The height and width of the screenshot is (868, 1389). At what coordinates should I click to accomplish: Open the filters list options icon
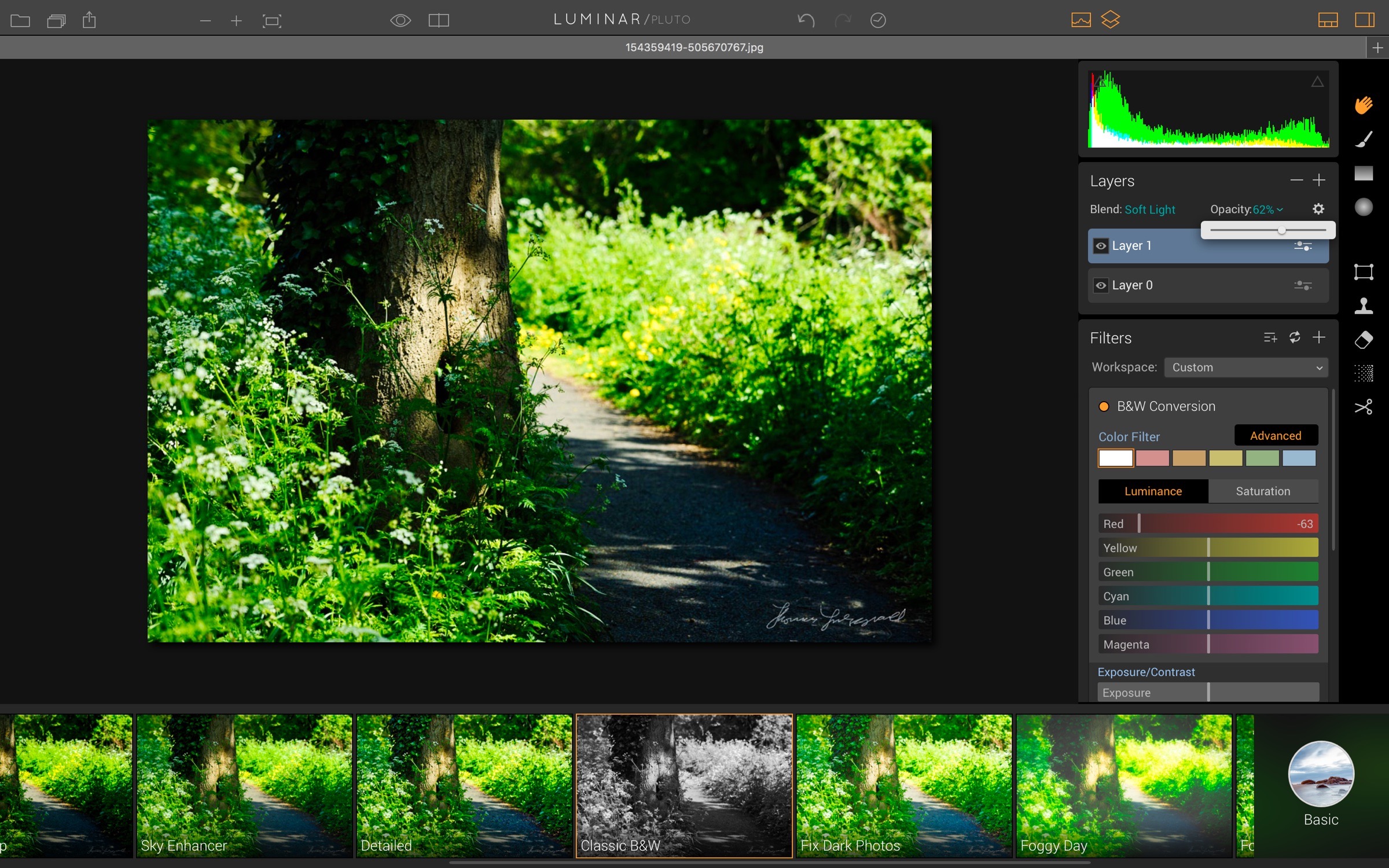pyautogui.click(x=1270, y=337)
